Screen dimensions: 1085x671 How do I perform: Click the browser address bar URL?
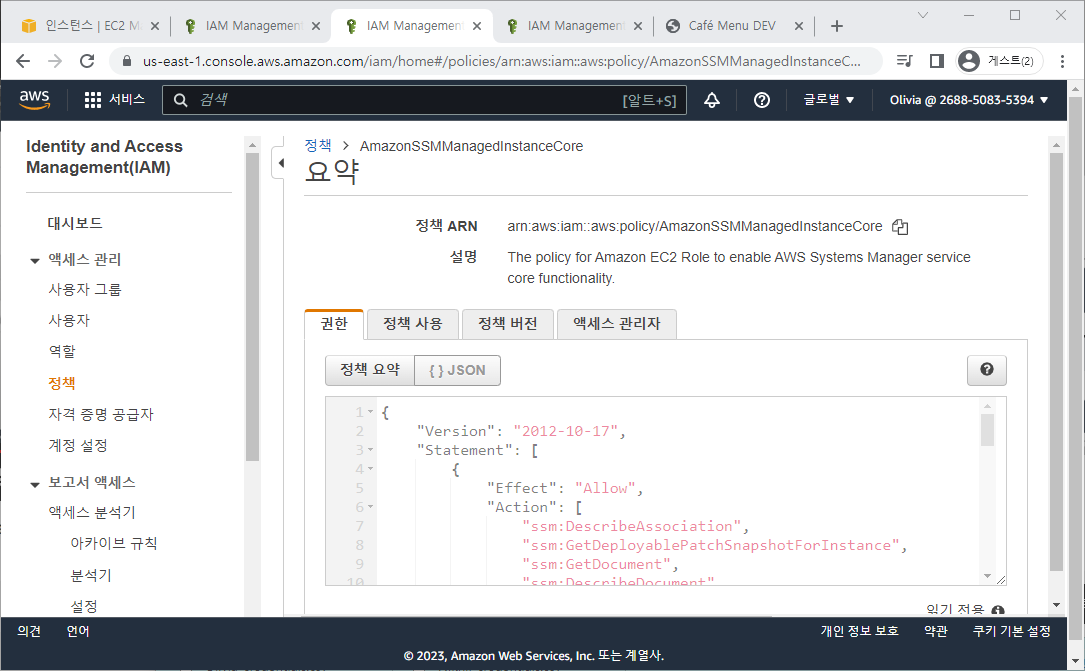pos(502,61)
